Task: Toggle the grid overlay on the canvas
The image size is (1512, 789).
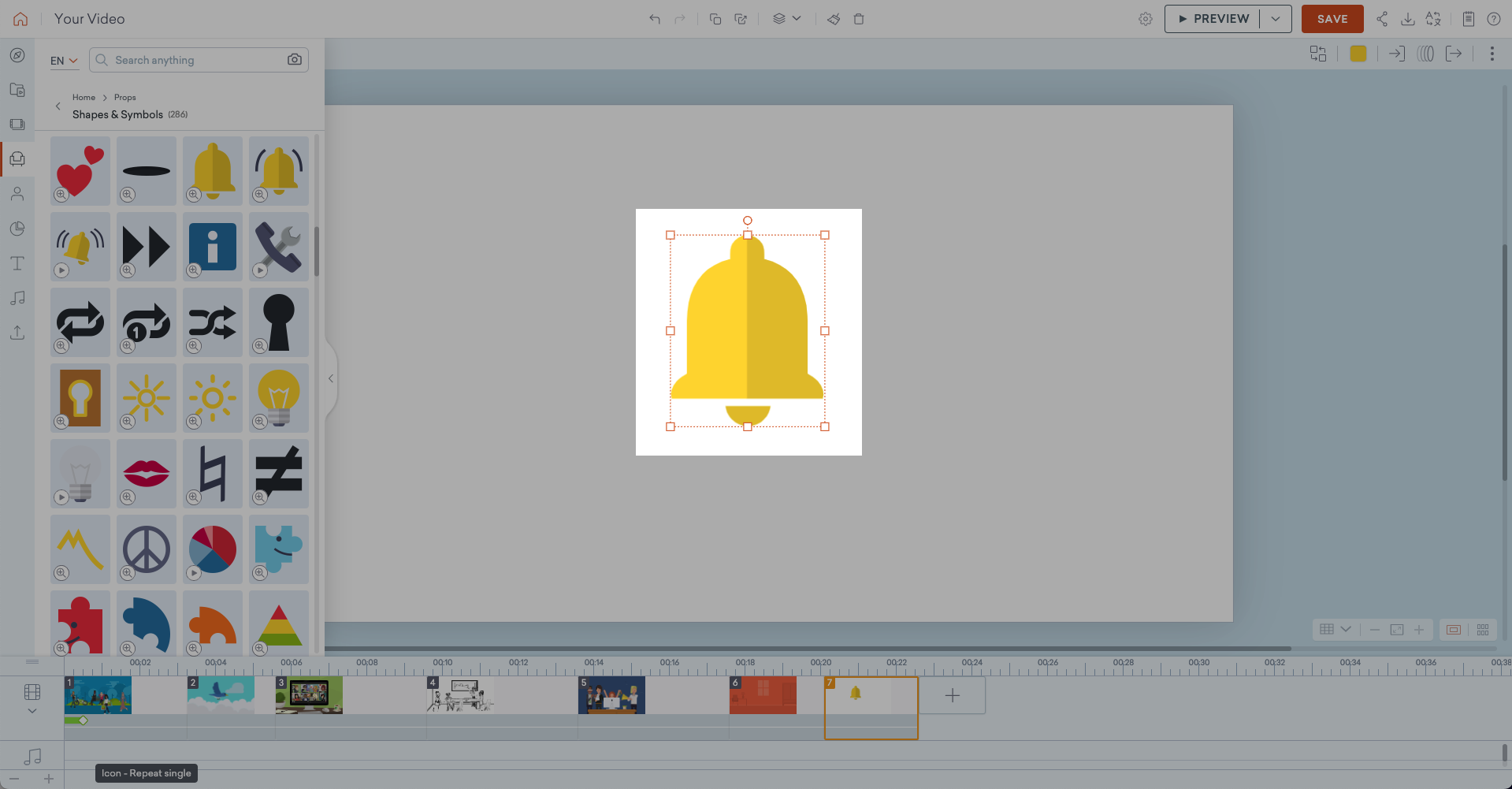Action: tap(1326, 630)
